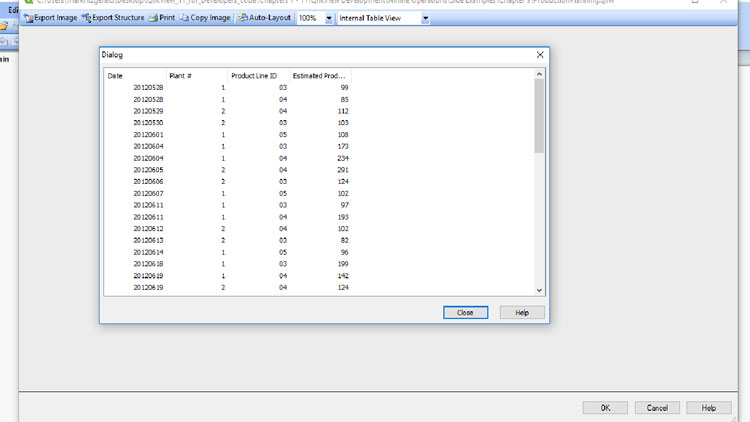Click the OK button in the Table Viewer

point(605,408)
